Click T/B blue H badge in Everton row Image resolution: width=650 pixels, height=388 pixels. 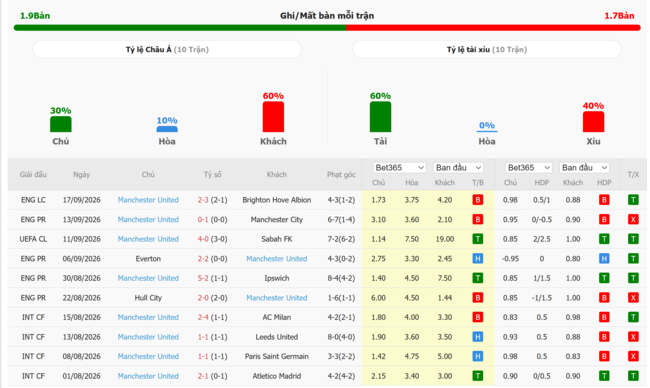pyautogui.click(x=478, y=259)
